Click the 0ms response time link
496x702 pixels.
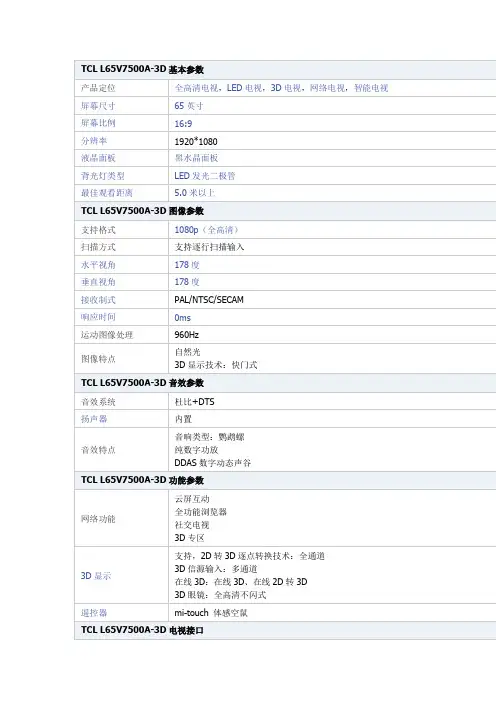pyautogui.click(x=183, y=318)
